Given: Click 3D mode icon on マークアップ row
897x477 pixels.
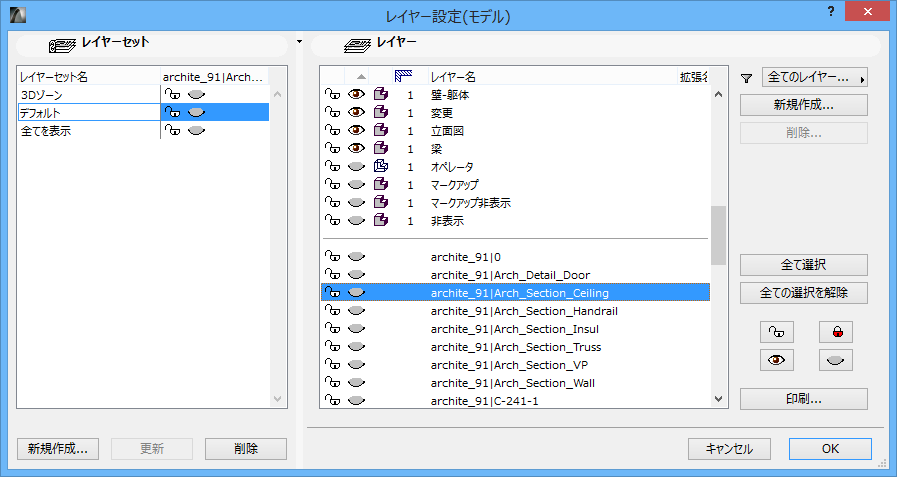Looking at the screenshot, I should click(381, 185).
